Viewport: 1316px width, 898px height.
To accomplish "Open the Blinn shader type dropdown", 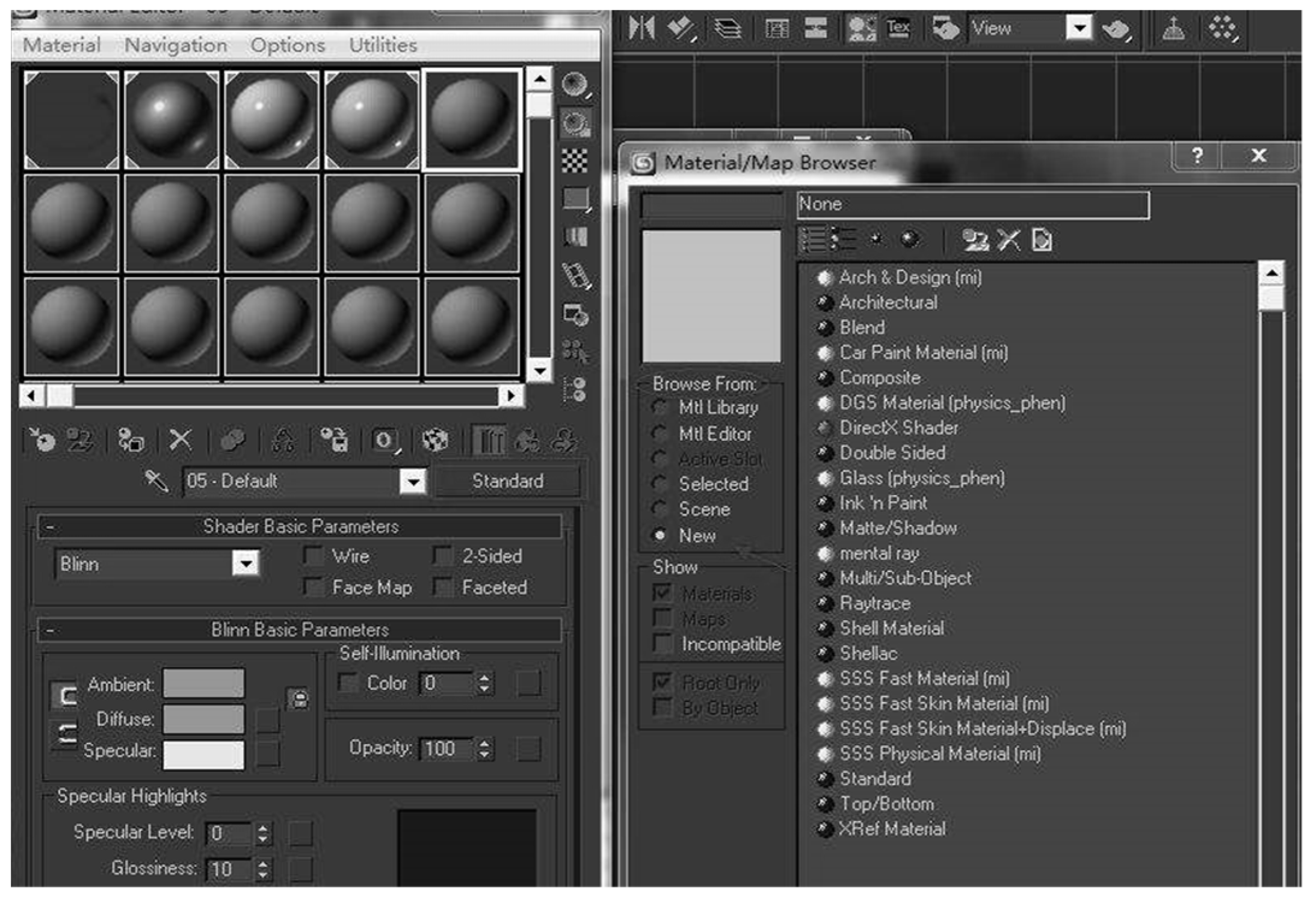I will [246, 564].
